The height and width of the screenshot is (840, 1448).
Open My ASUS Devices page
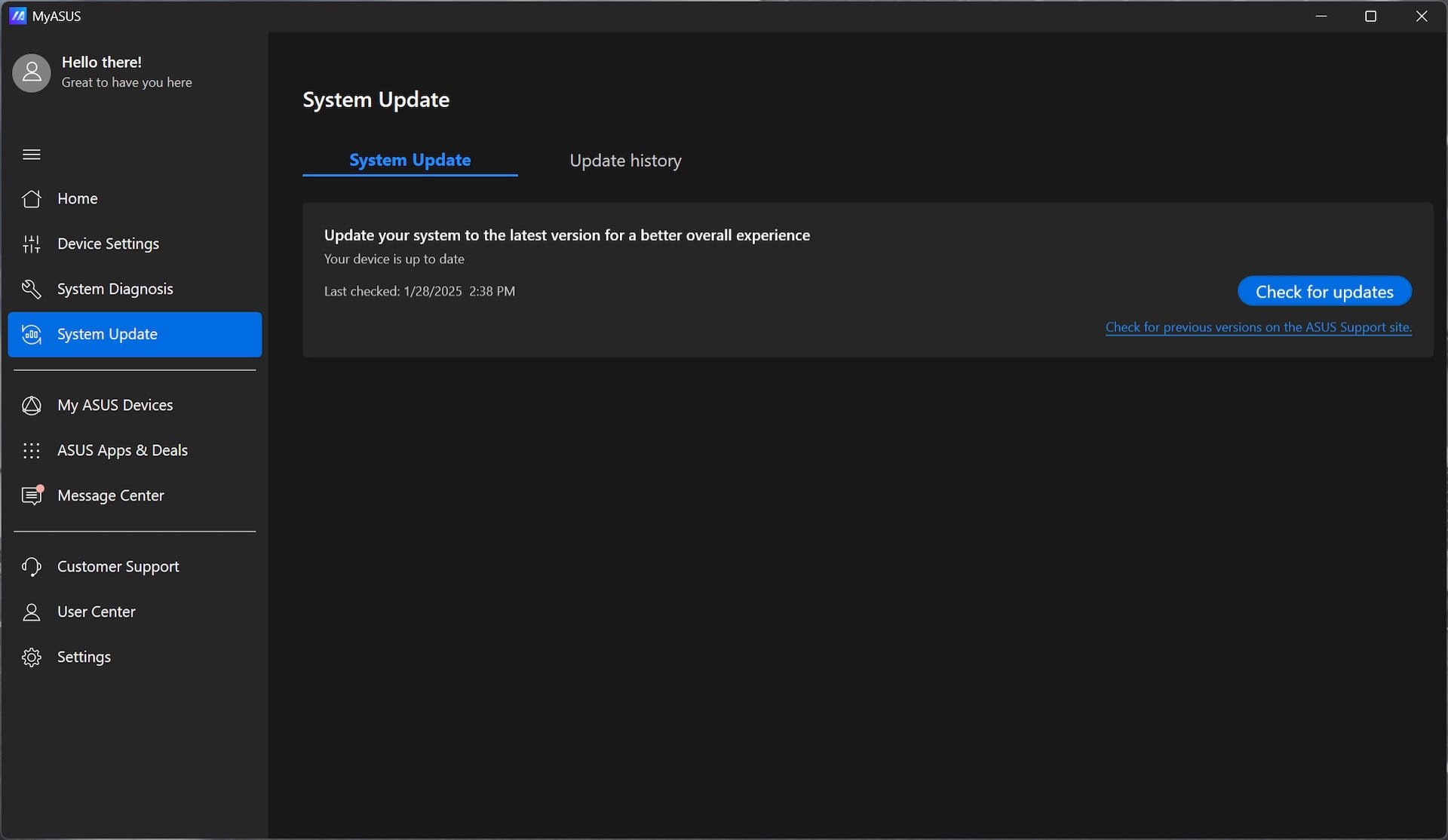click(x=135, y=405)
